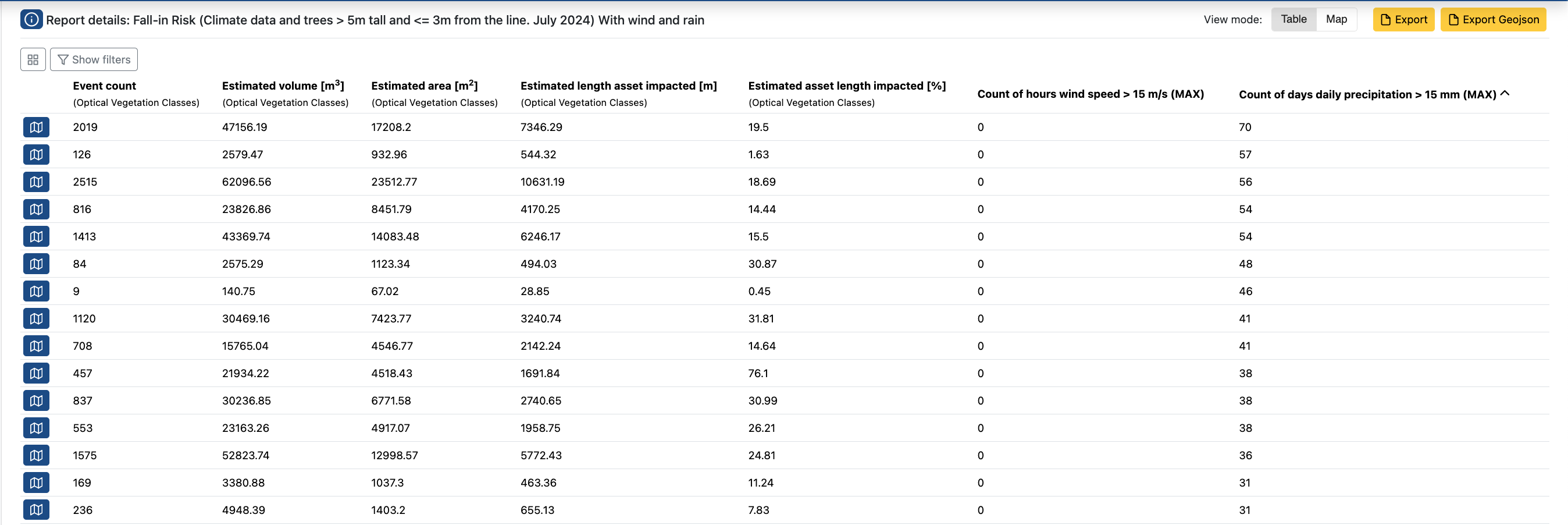Viewport: 1568px width, 525px height.
Task: Sort by Event count column header
Action: [x=104, y=86]
